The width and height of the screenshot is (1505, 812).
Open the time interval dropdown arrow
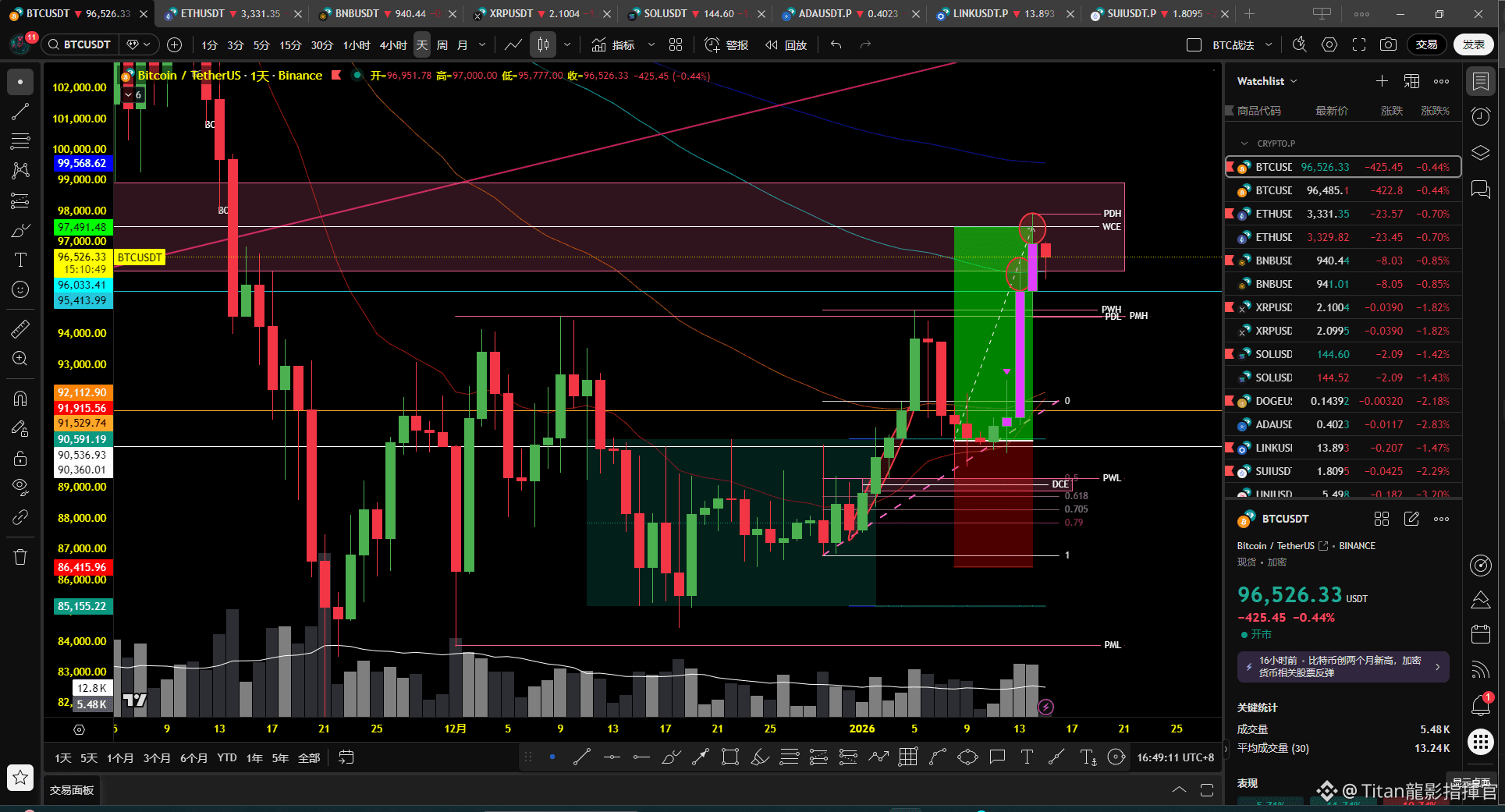pos(482,44)
